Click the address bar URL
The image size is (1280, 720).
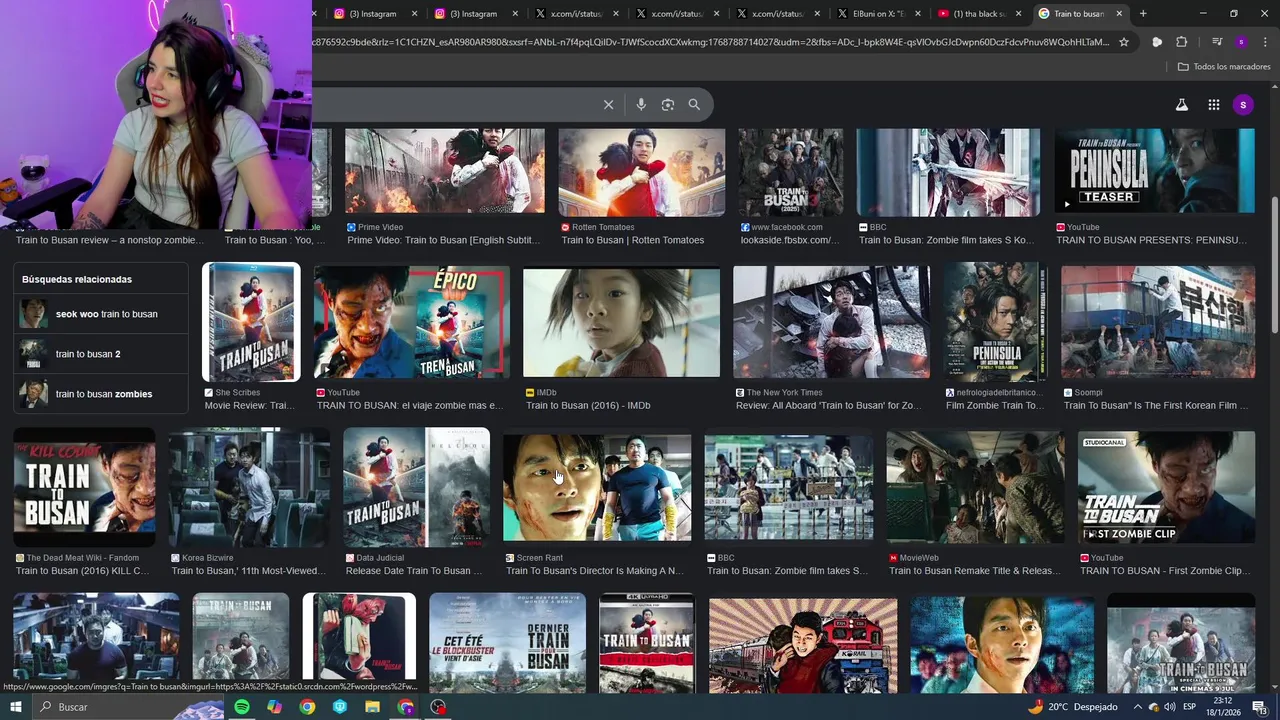(x=710, y=42)
